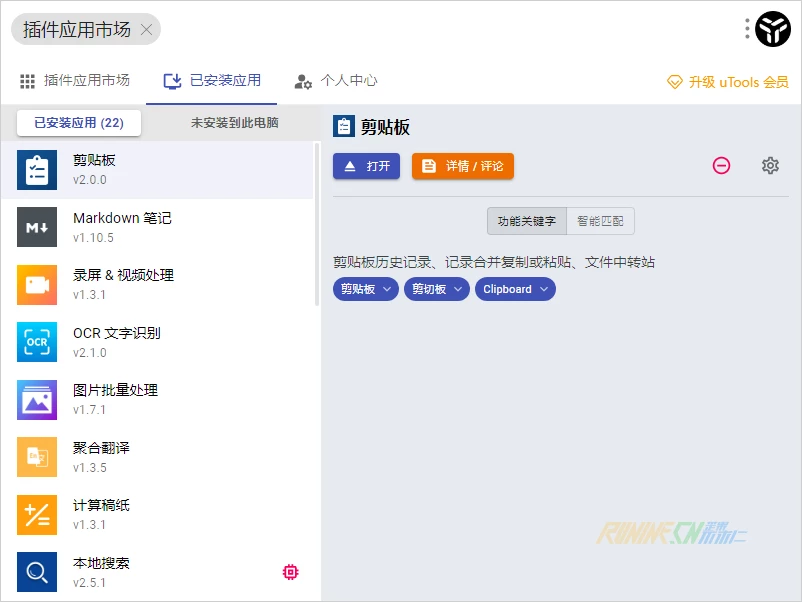Go to the 插件应用市场 tab

[x=75, y=81]
